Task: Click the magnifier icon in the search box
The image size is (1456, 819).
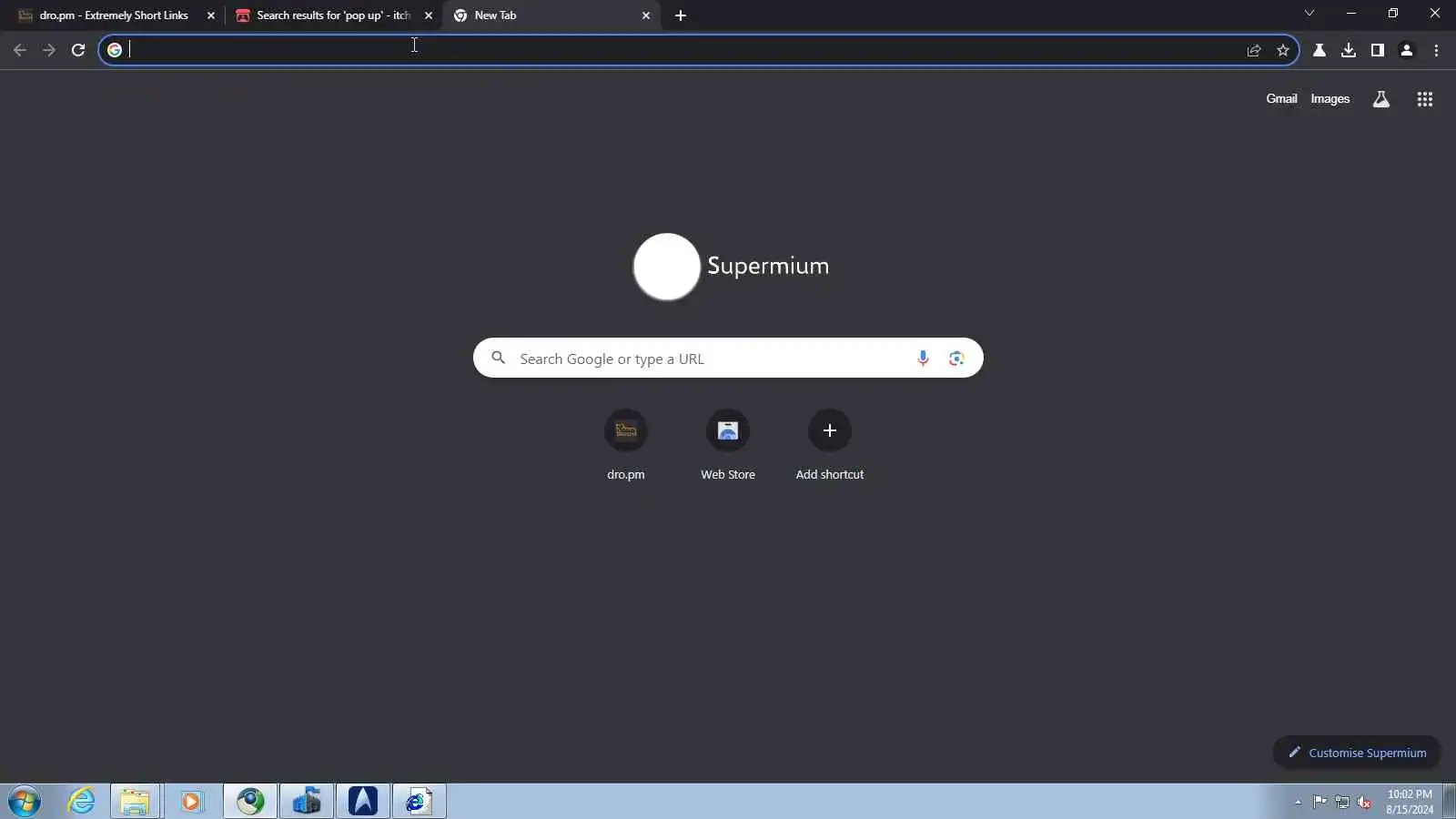Action: coord(499,359)
